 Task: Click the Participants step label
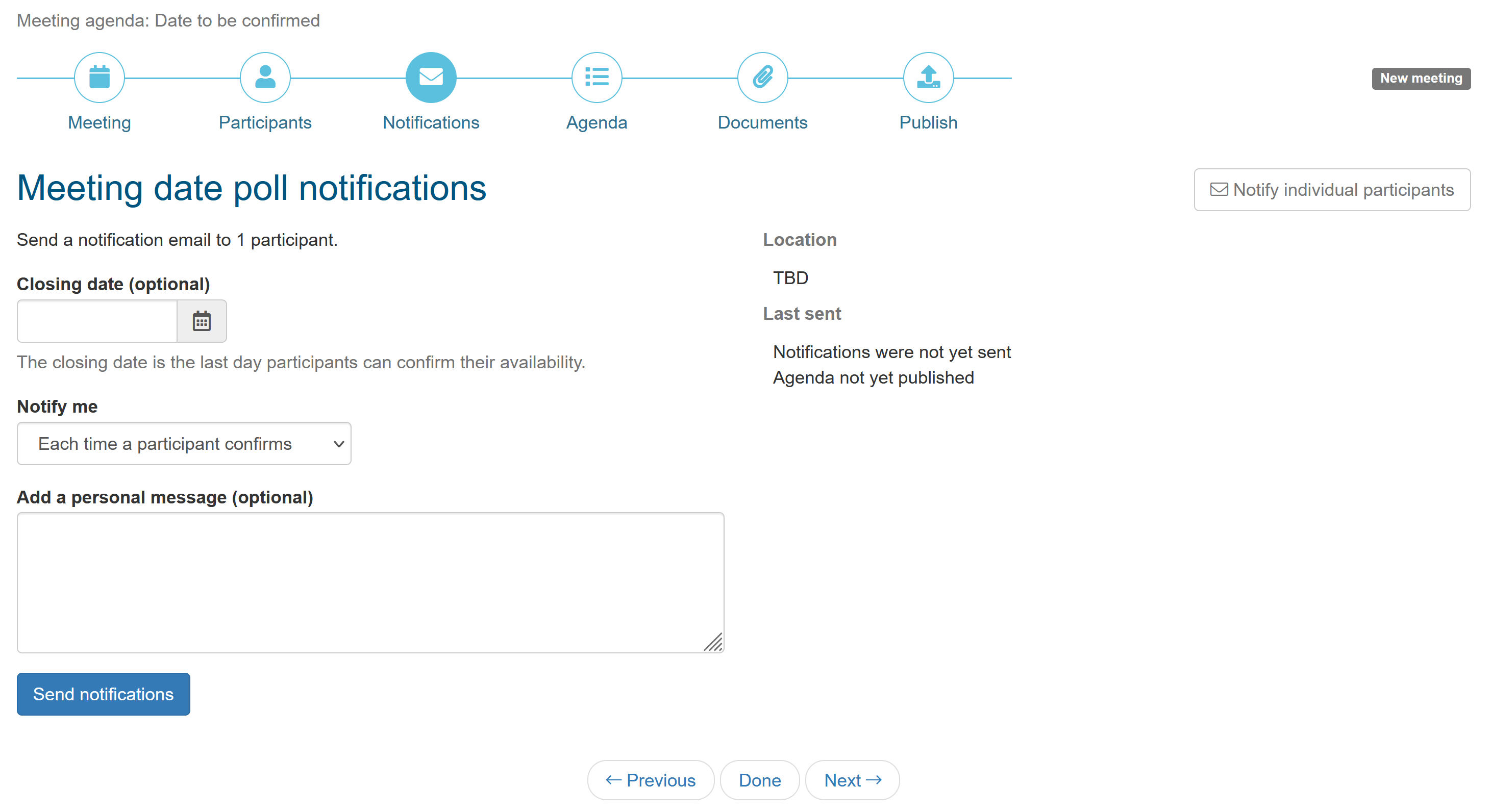click(265, 123)
